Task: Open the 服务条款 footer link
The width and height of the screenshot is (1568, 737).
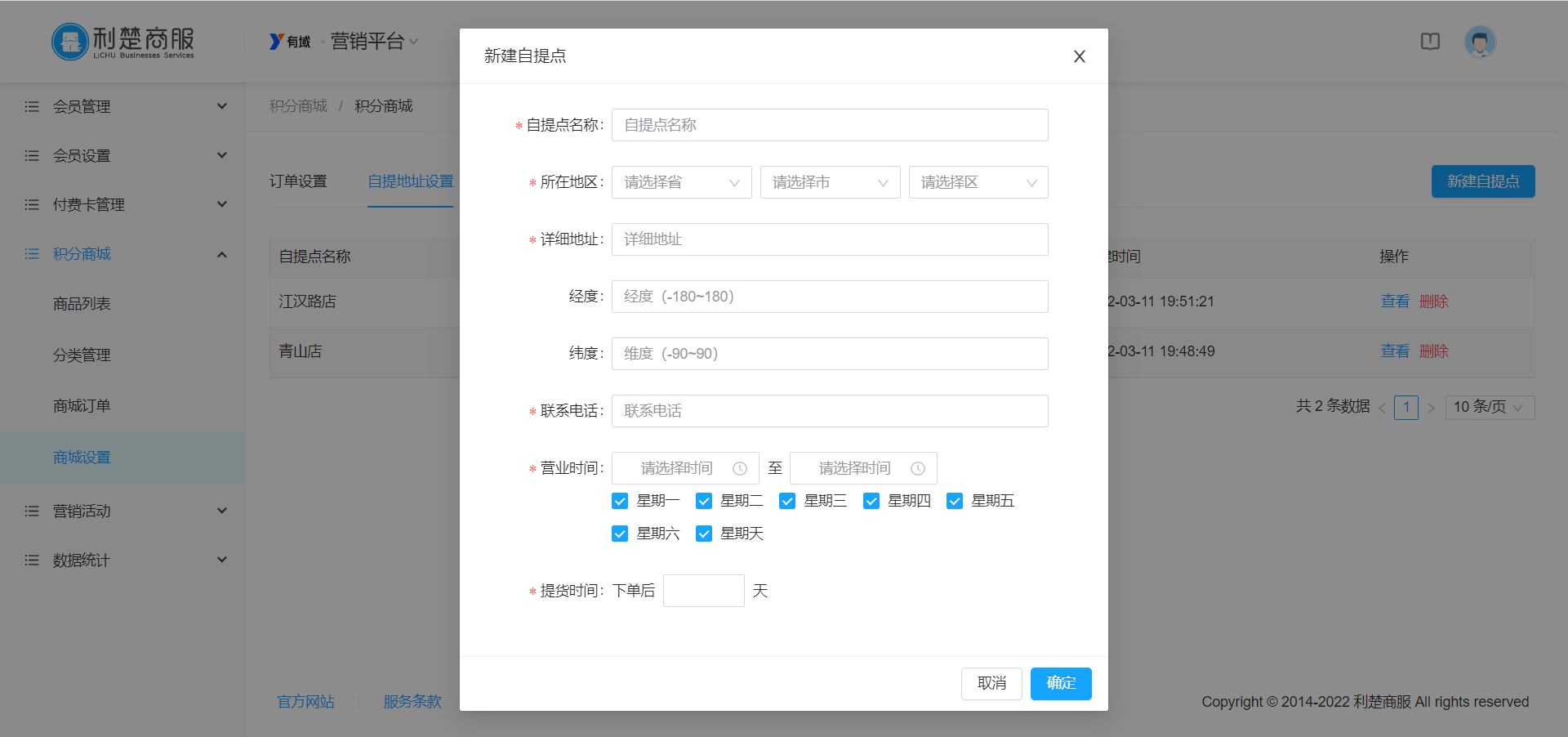Action: (412, 702)
